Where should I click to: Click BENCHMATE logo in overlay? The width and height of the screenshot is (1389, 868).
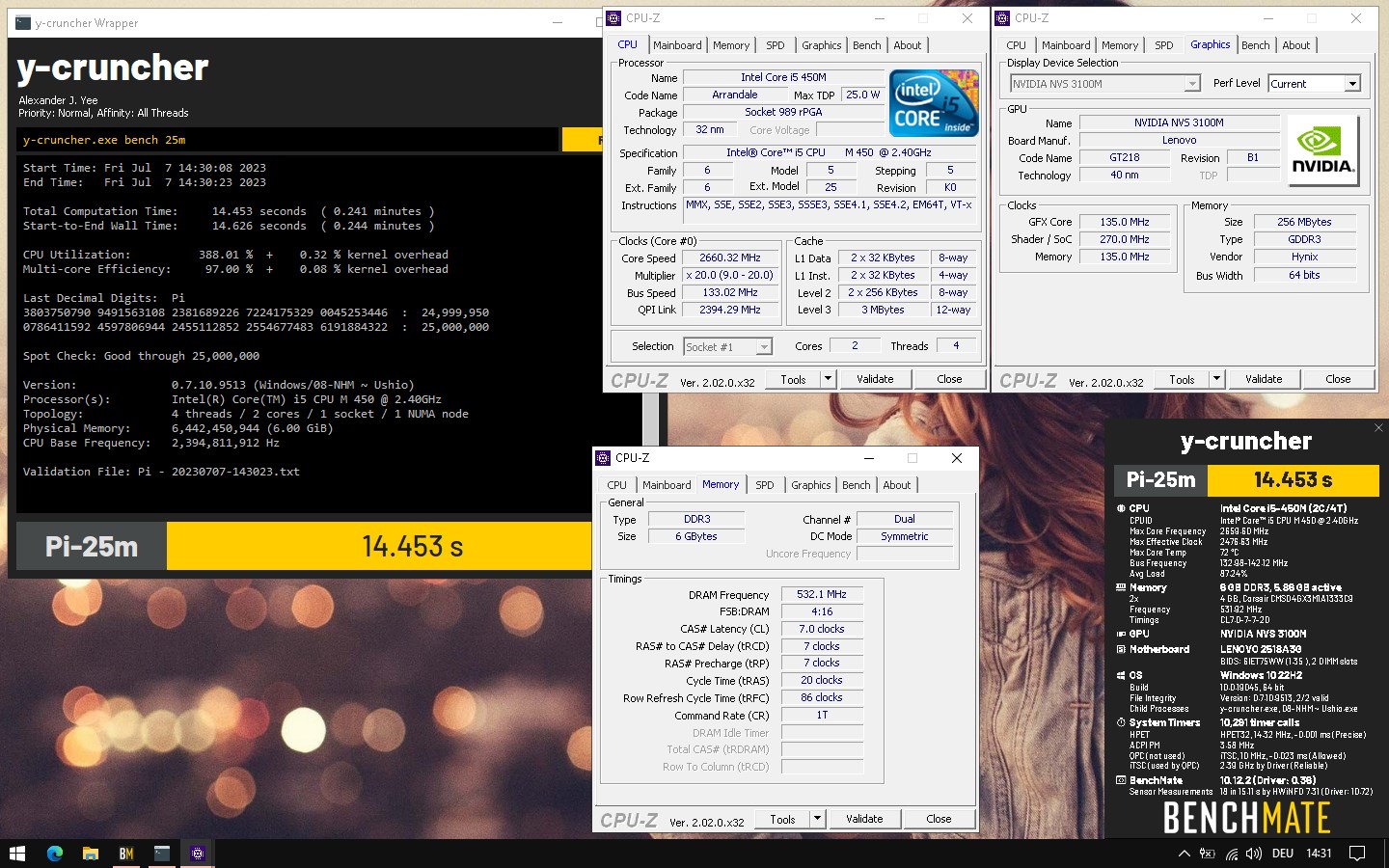[1246, 818]
